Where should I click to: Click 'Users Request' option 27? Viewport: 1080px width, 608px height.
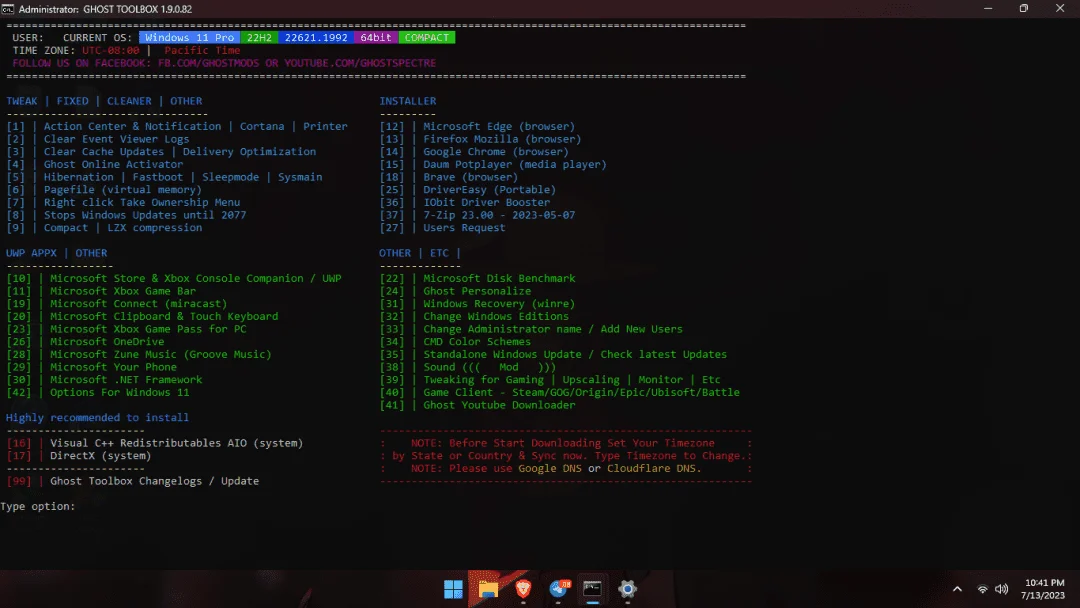click(x=442, y=227)
